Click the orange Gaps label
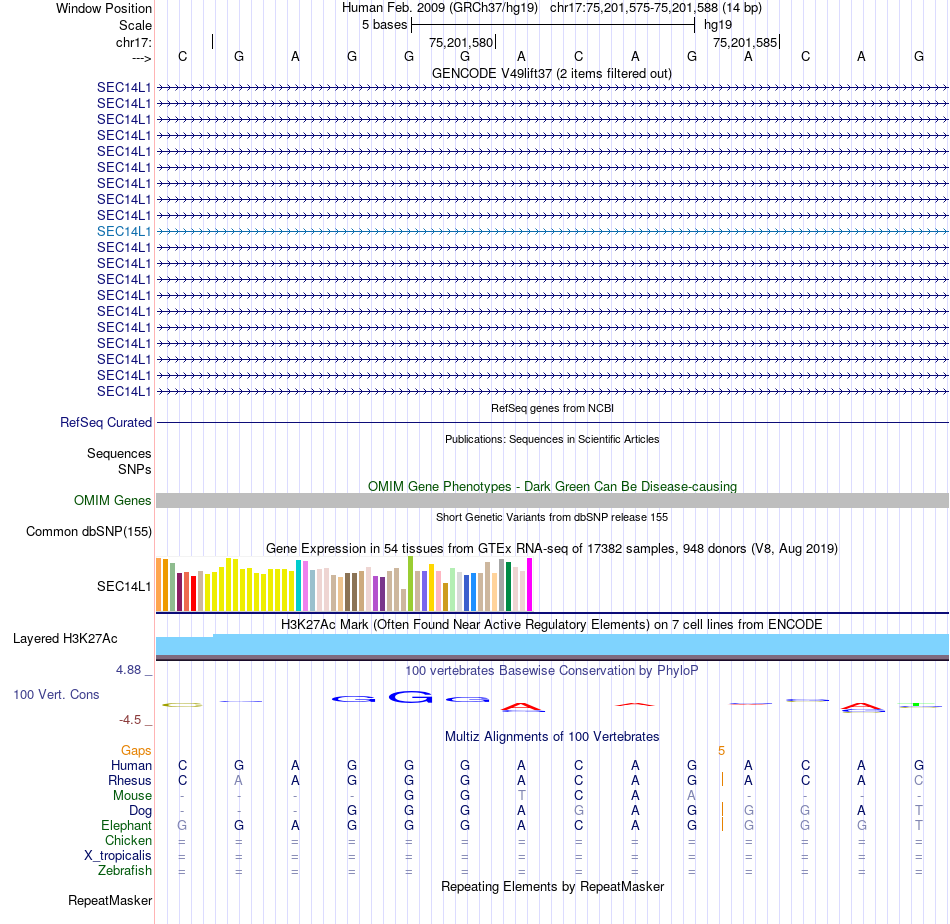This screenshot has width=950, height=924. [136, 751]
